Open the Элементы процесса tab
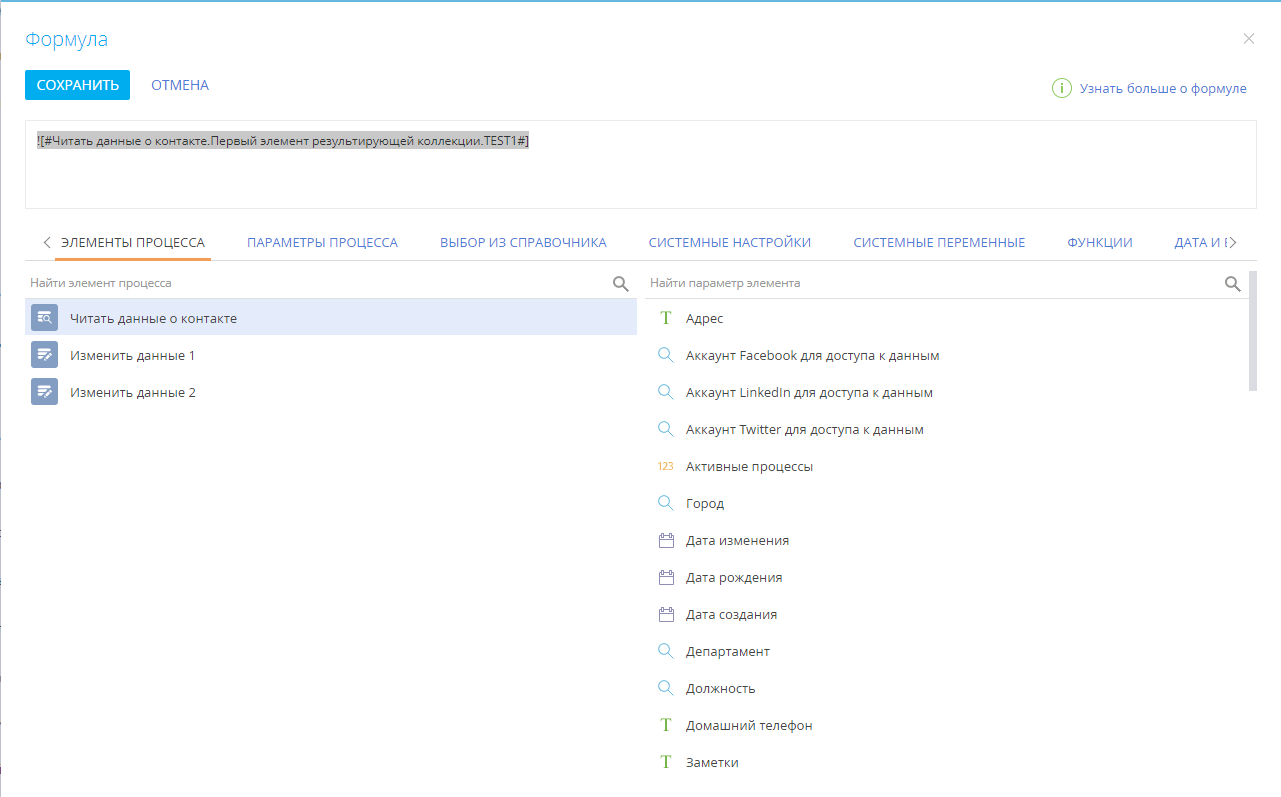1281x797 pixels. click(x=133, y=242)
